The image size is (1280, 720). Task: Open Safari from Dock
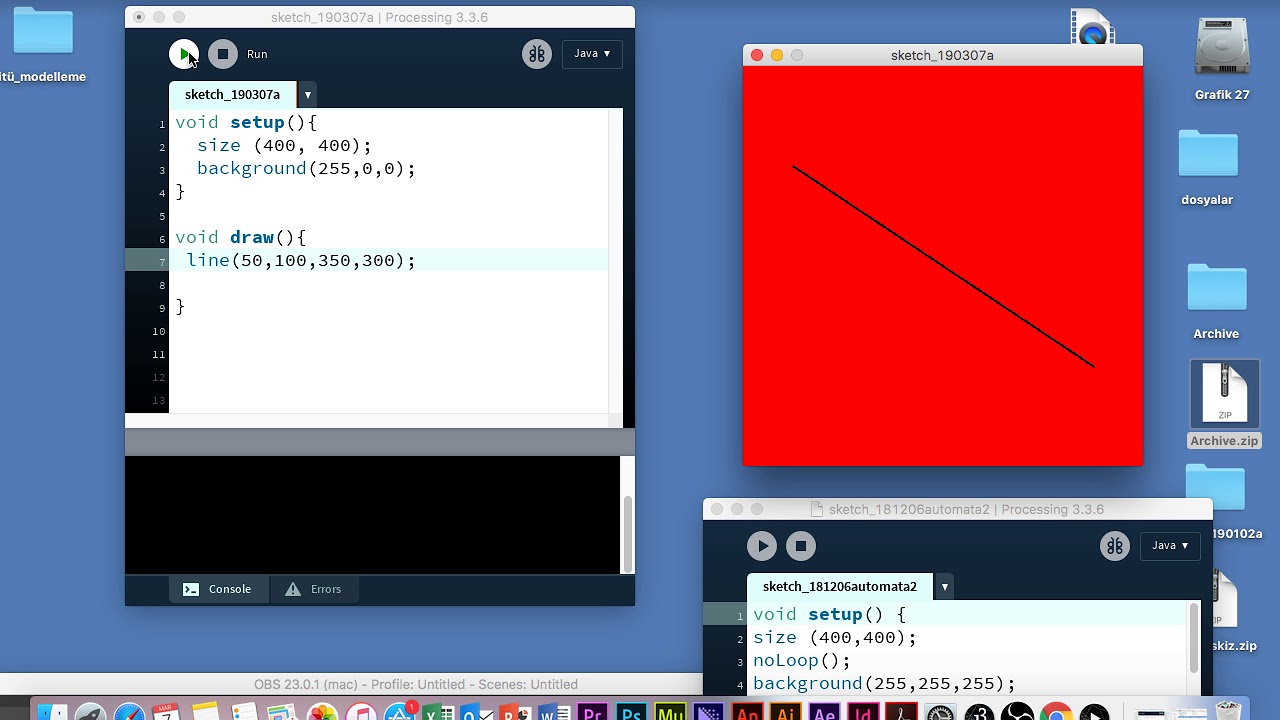(129, 711)
